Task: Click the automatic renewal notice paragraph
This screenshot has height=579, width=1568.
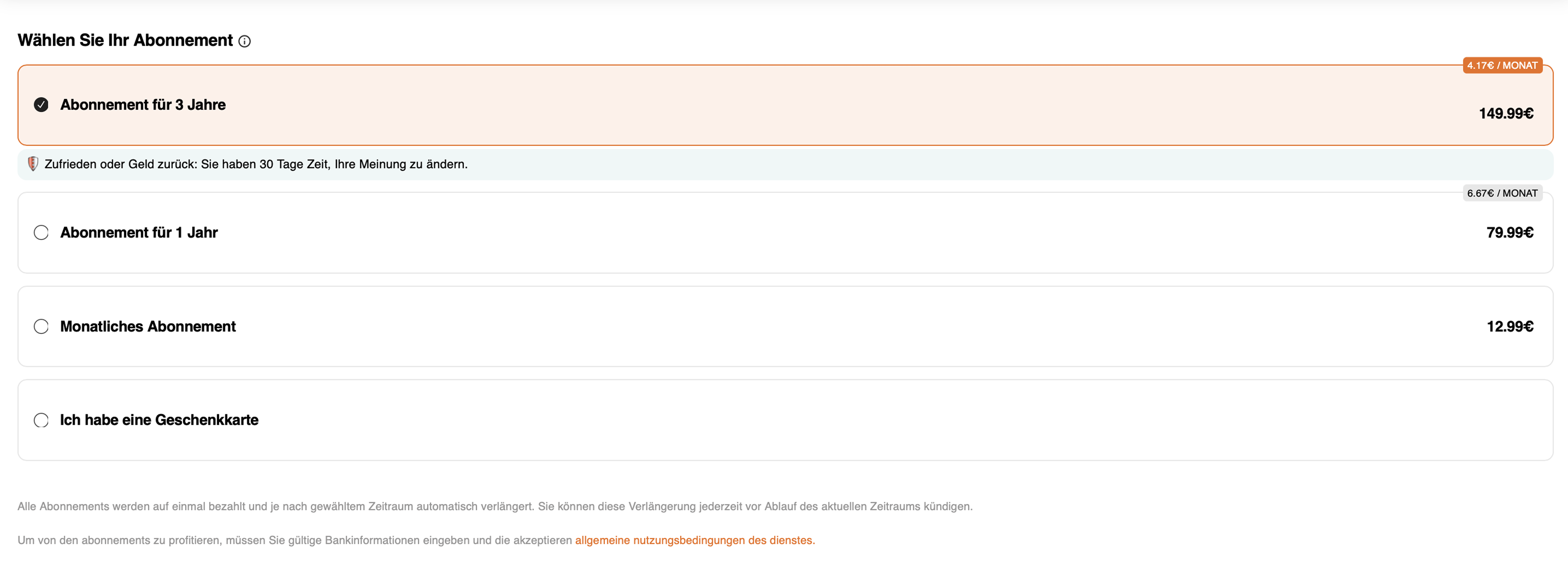Action: tap(494, 507)
